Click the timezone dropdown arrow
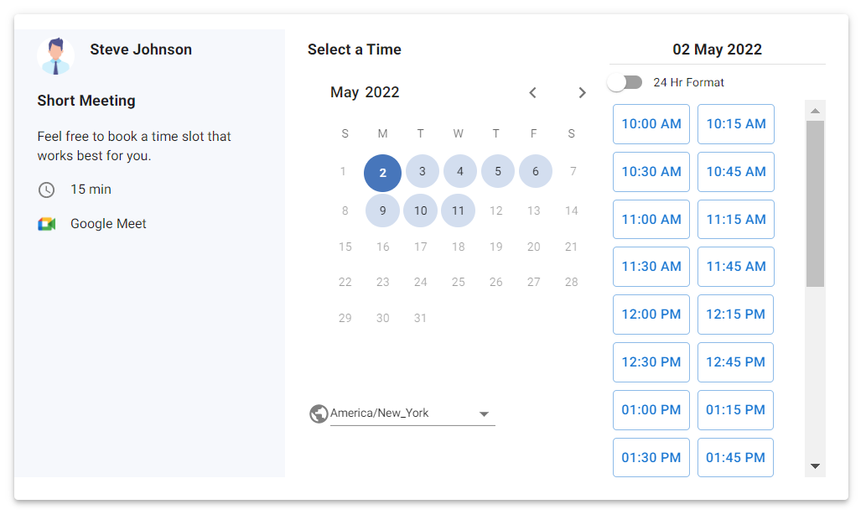 pyautogui.click(x=484, y=414)
